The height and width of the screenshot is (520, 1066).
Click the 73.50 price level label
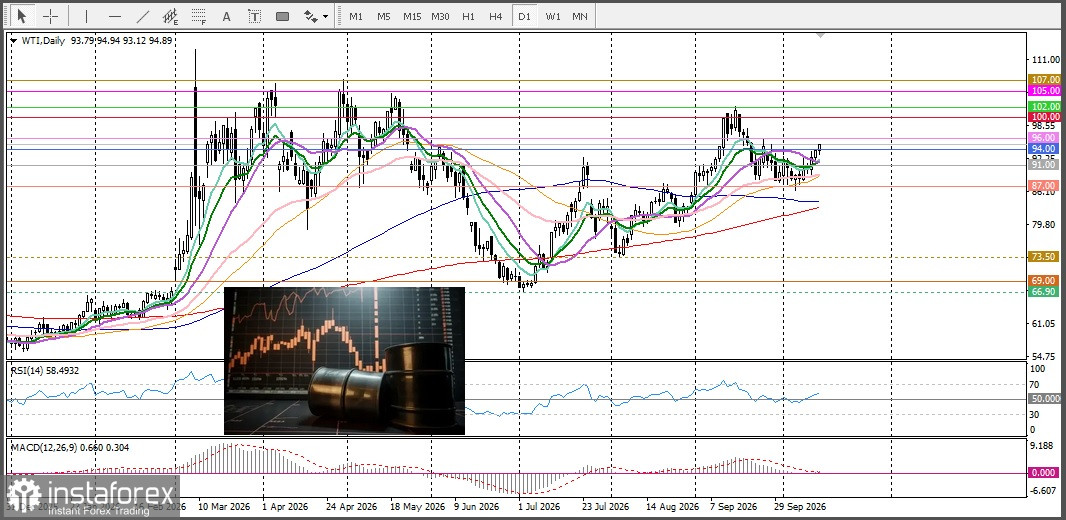[x=1045, y=257]
